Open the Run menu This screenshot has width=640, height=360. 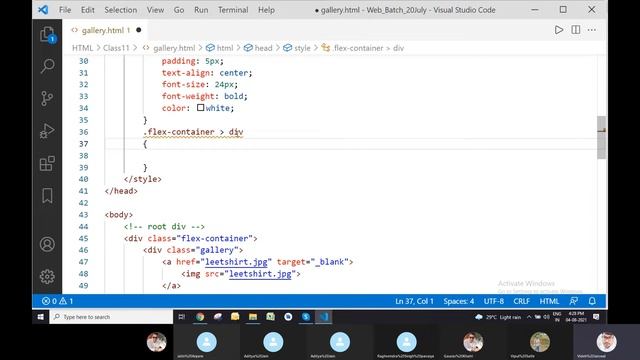tap(201, 10)
